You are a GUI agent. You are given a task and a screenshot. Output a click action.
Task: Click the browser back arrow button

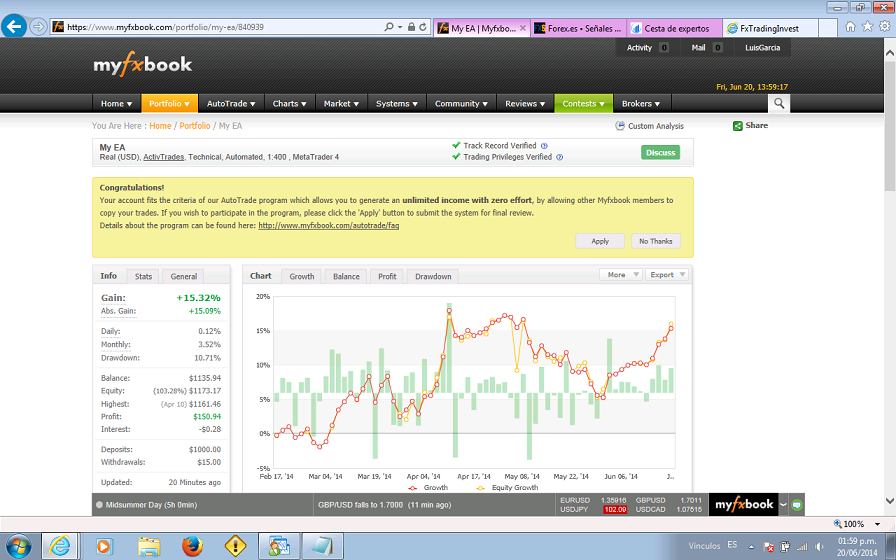coord(14,27)
